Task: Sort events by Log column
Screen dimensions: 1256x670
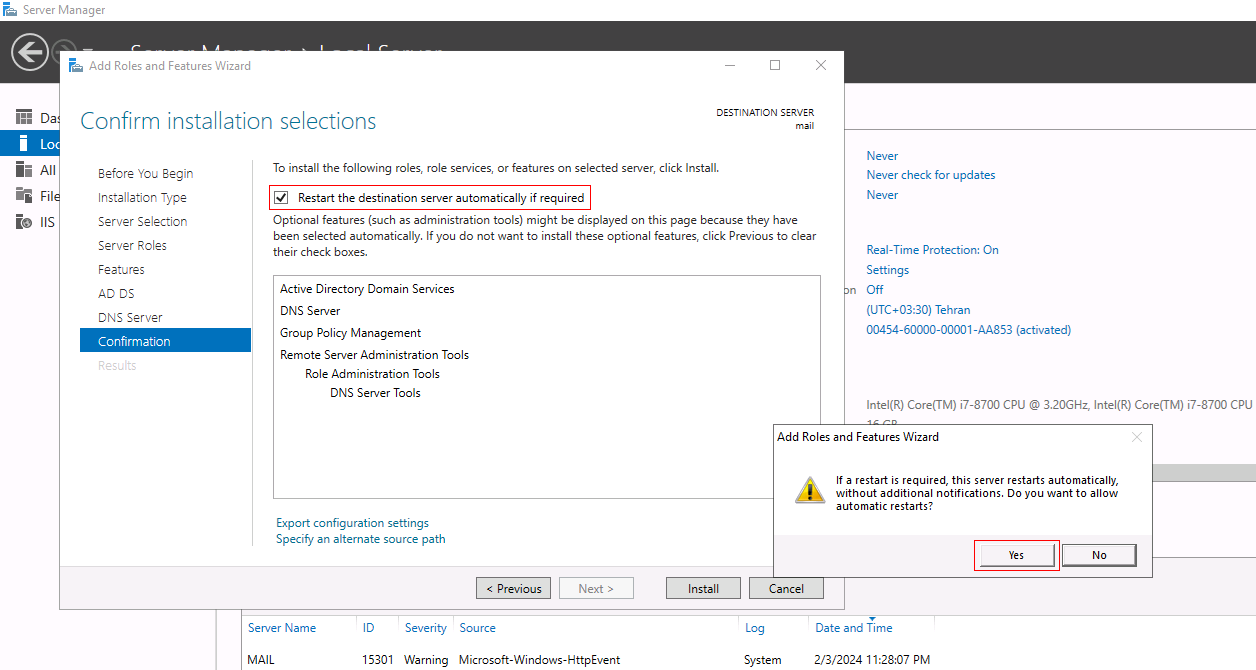Action: coord(755,628)
